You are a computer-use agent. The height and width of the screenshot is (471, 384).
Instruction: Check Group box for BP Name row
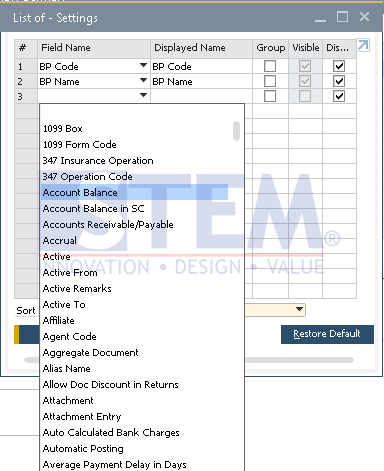click(x=270, y=81)
